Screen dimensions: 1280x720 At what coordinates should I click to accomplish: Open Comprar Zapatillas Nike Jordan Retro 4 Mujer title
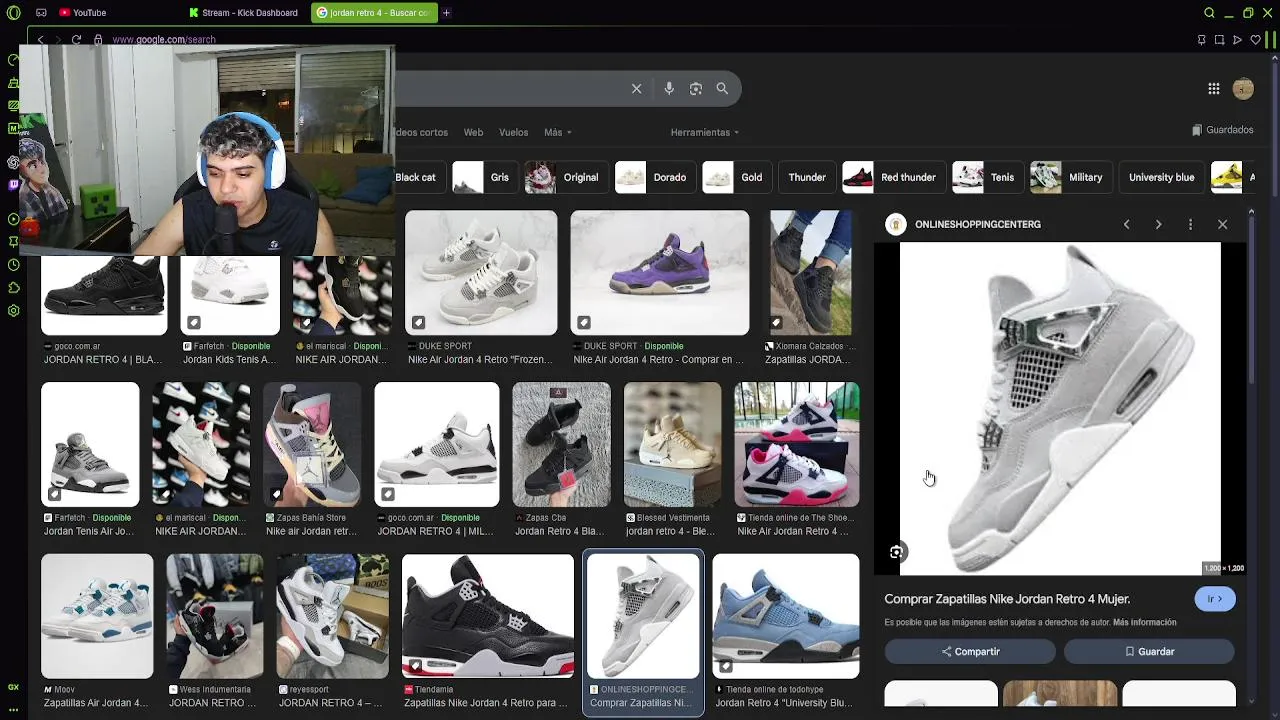(x=1007, y=599)
